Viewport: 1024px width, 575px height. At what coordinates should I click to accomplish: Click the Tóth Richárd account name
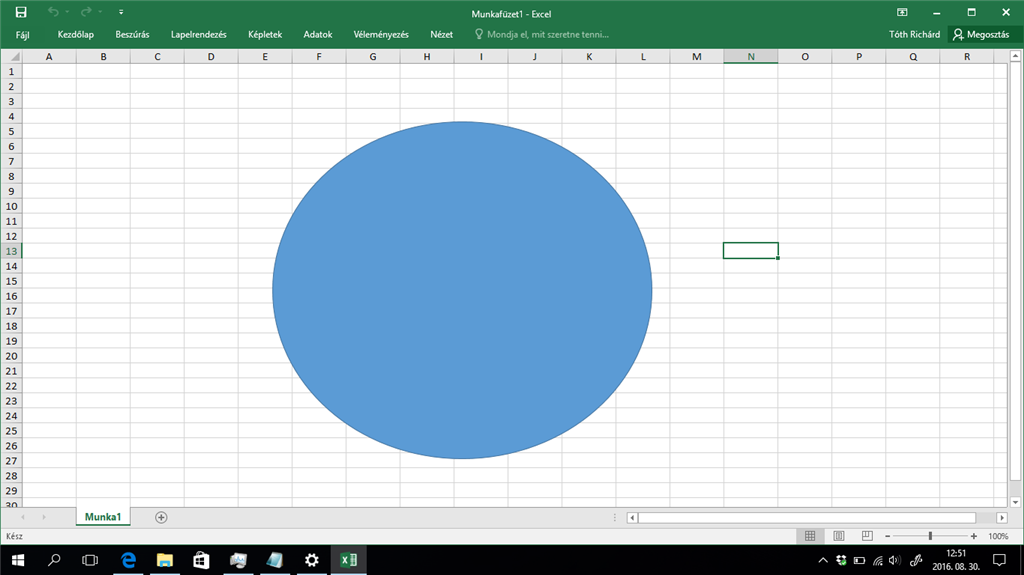pyautogui.click(x=914, y=35)
